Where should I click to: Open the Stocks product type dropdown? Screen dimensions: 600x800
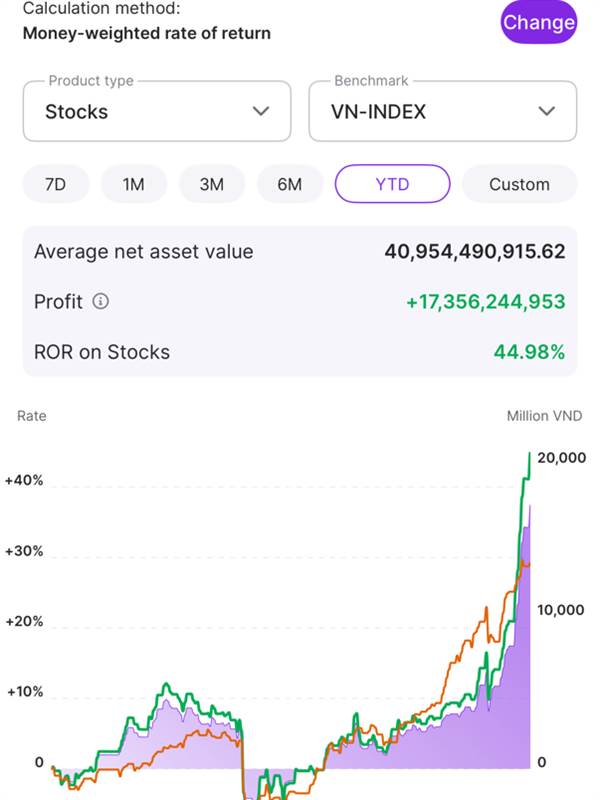pyautogui.click(x=157, y=111)
